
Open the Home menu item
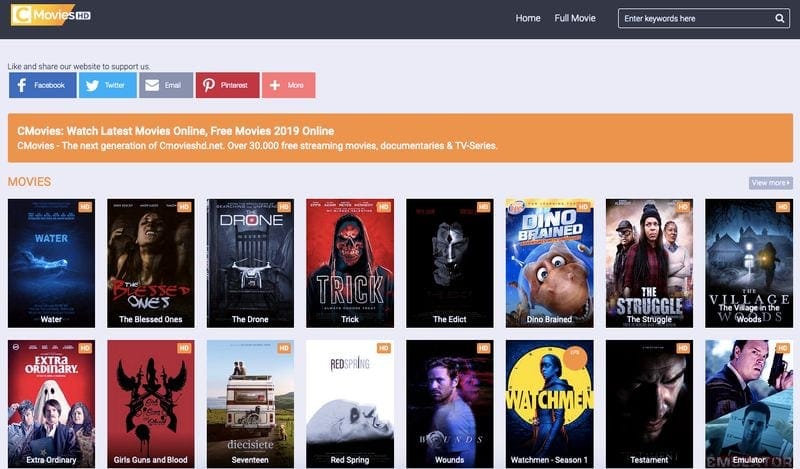(528, 18)
